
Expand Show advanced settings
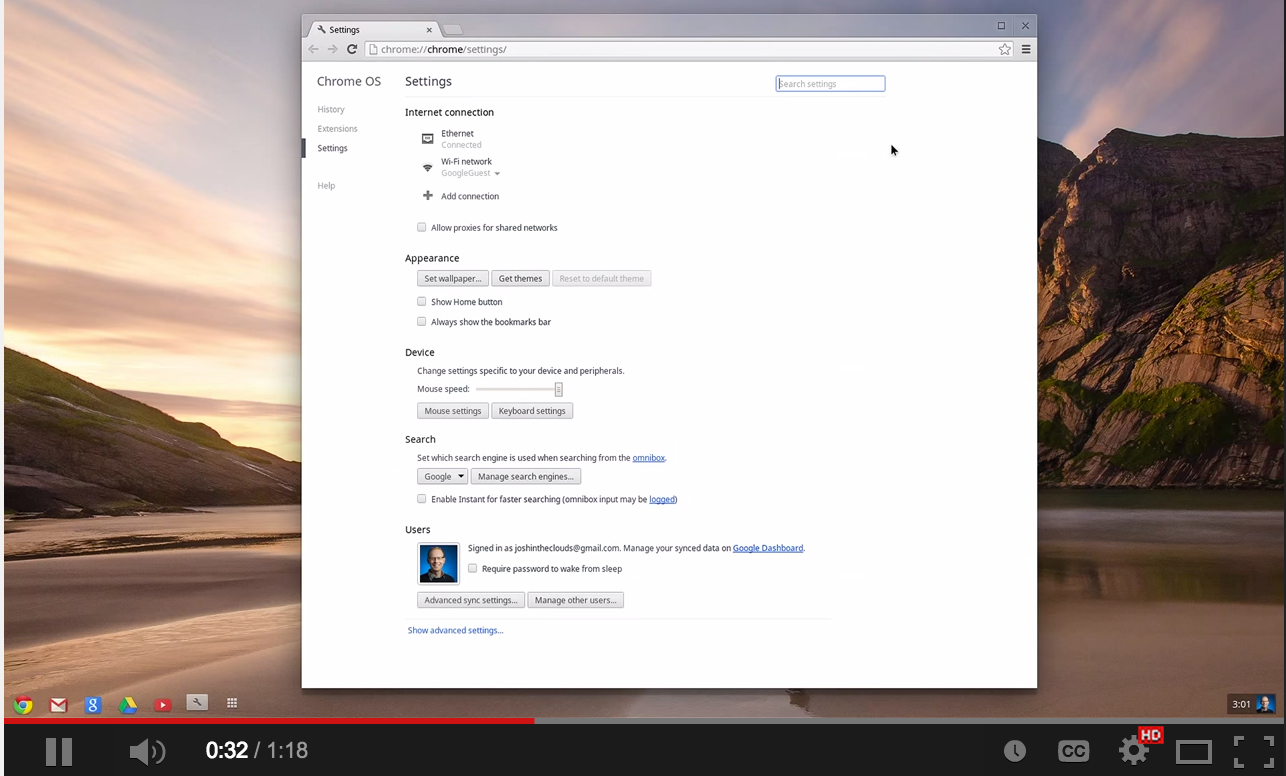(x=455, y=630)
